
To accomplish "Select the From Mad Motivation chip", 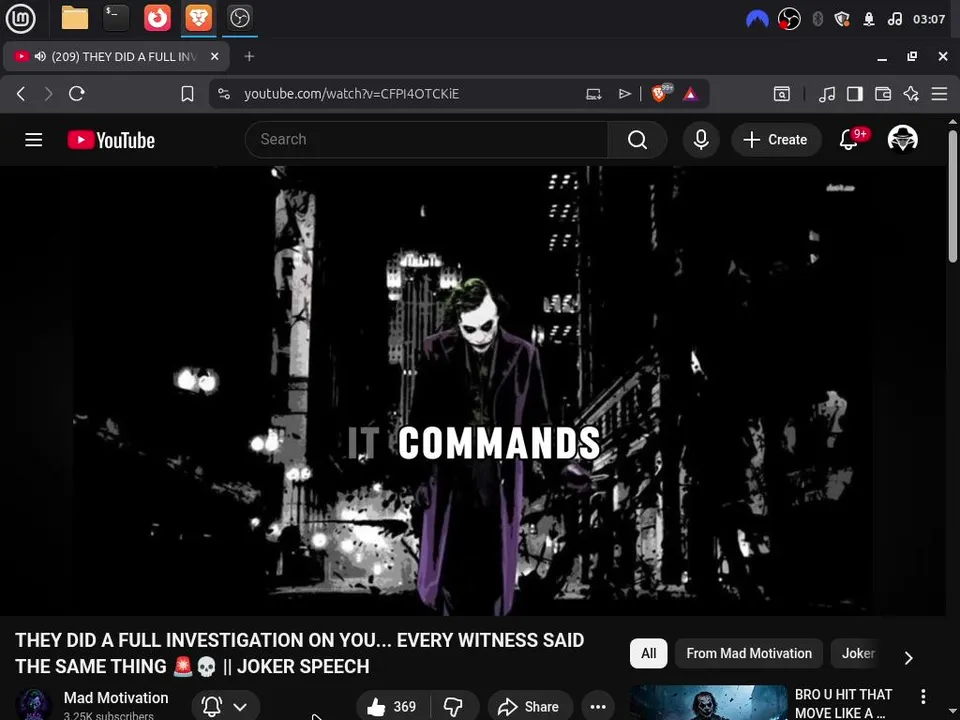I will coord(749,653).
